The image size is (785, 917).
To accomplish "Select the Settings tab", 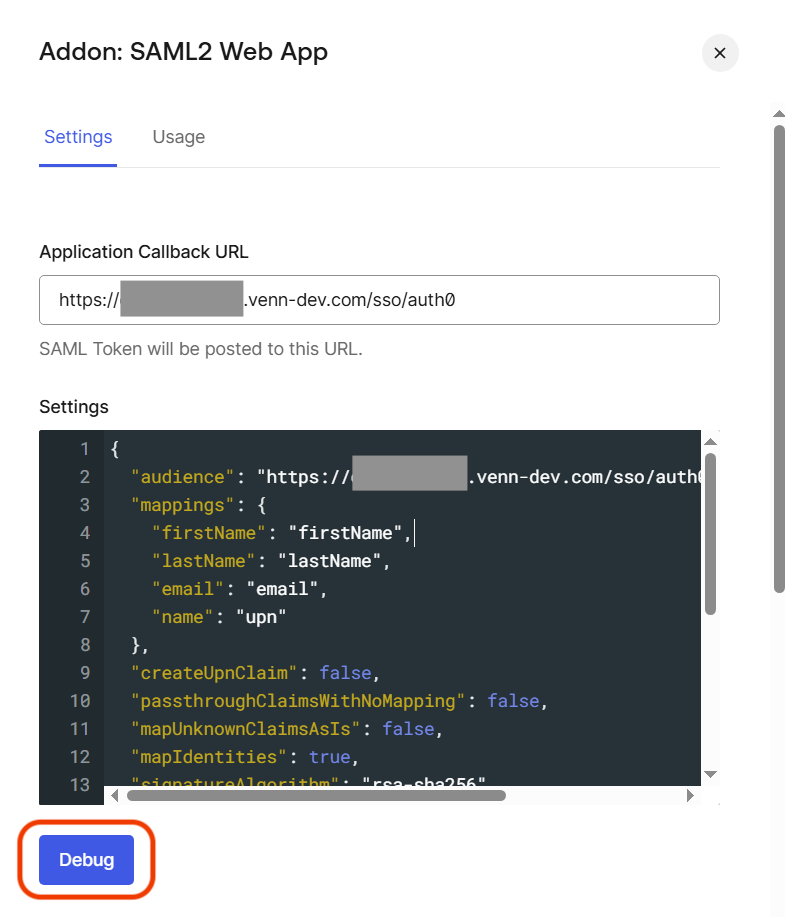I will click(x=78, y=137).
